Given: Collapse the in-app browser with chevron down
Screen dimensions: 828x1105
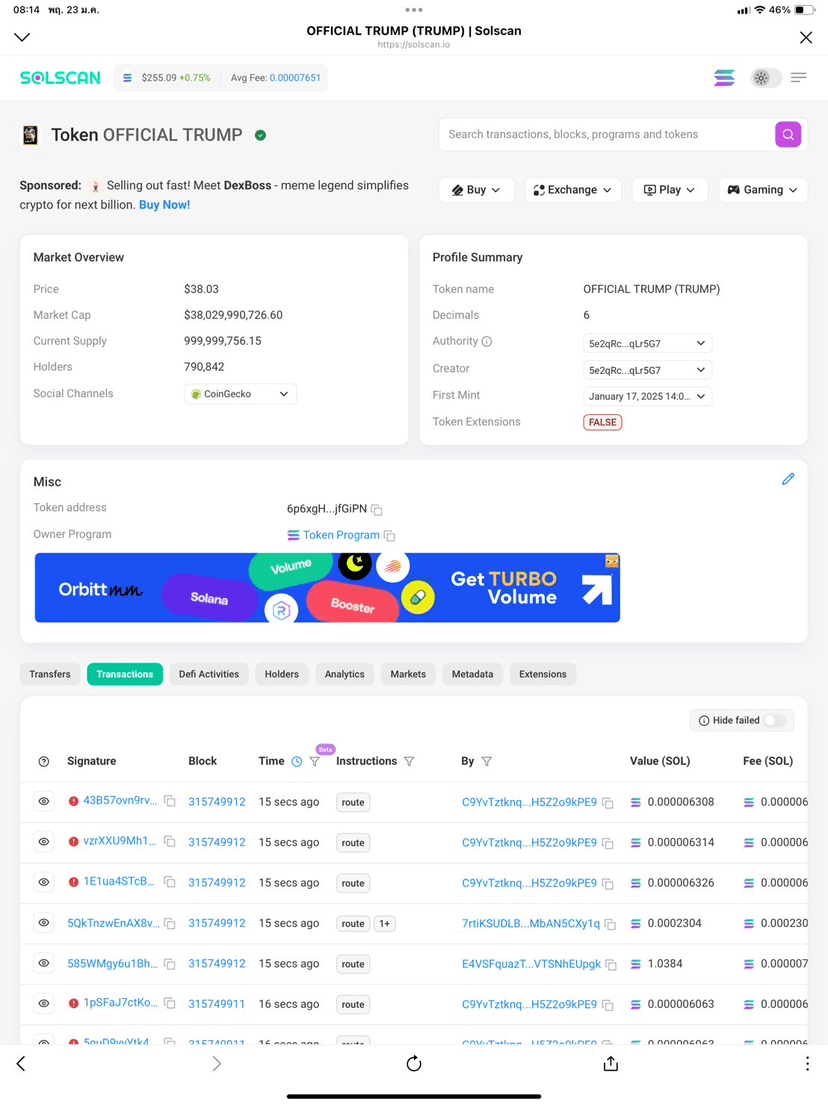Looking at the screenshot, I should click(x=22, y=37).
